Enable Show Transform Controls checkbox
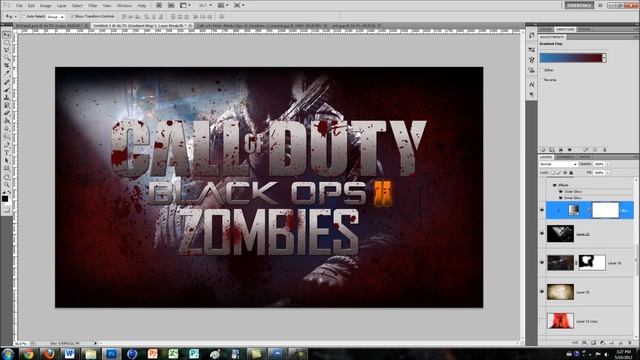 72,16
